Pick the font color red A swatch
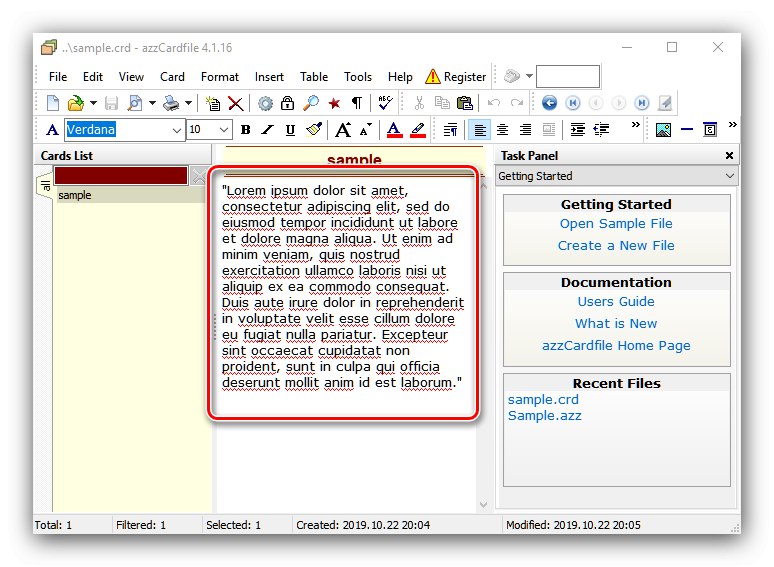 tap(394, 130)
